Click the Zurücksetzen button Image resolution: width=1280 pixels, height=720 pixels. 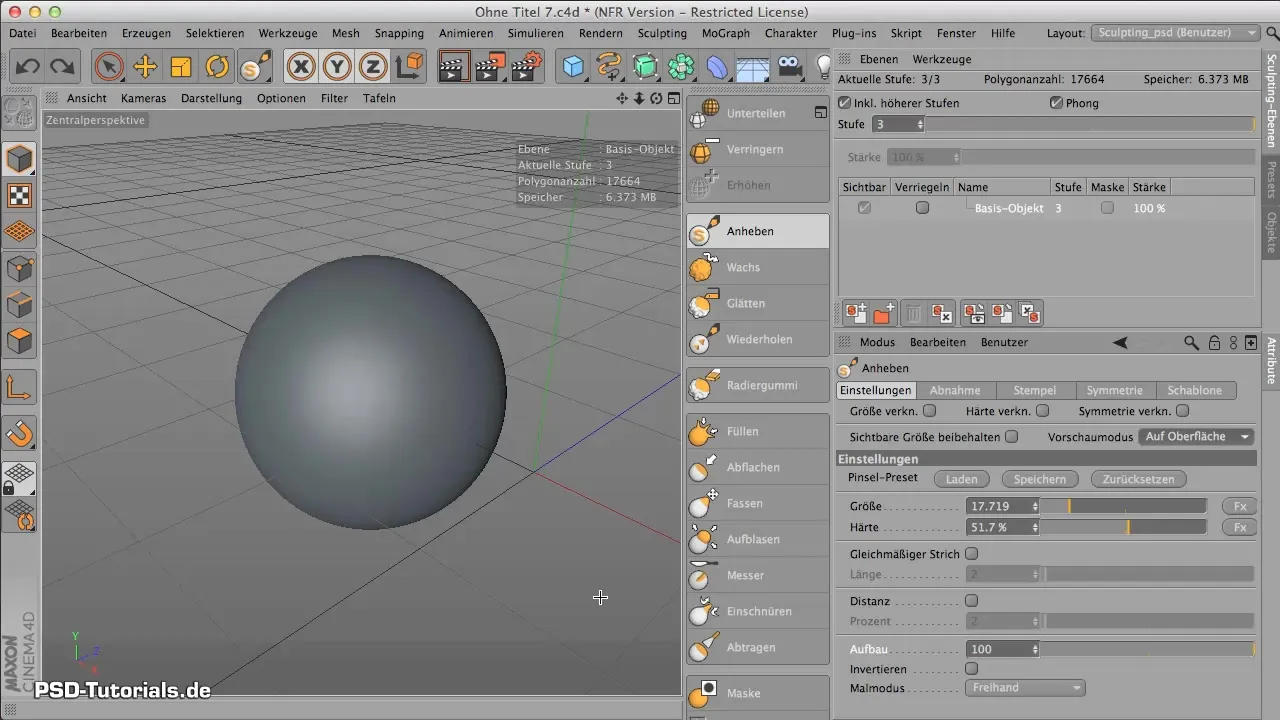pos(1138,479)
